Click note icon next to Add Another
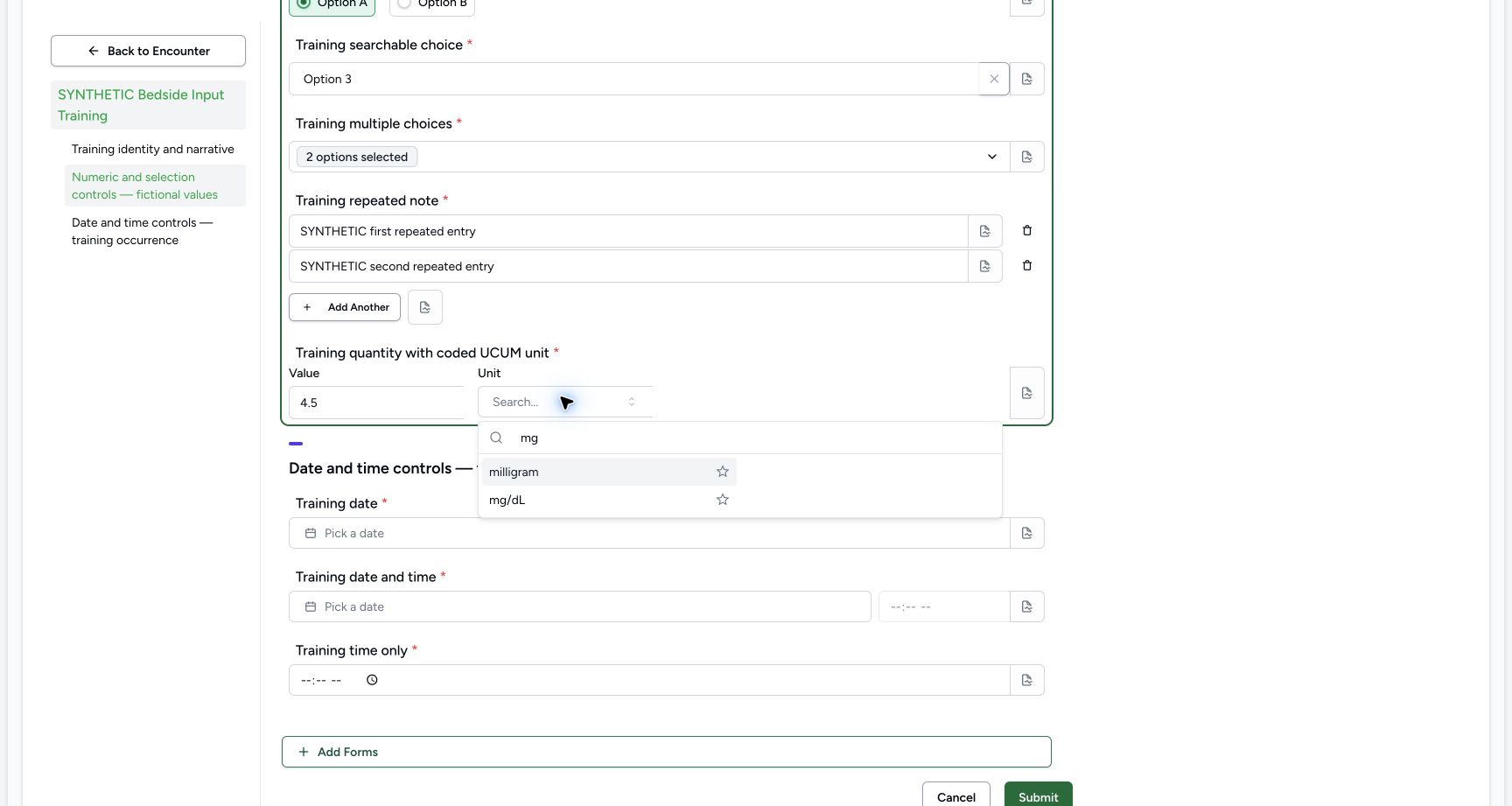This screenshot has width=1512, height=806. point(425,307)
